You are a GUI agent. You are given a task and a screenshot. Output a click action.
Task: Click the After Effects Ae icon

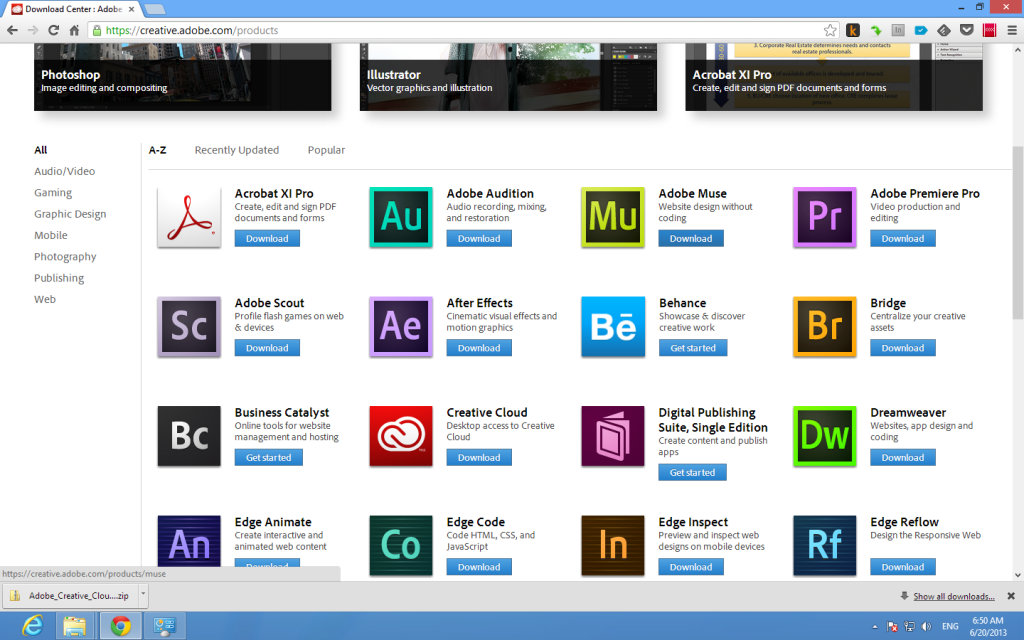400,327
